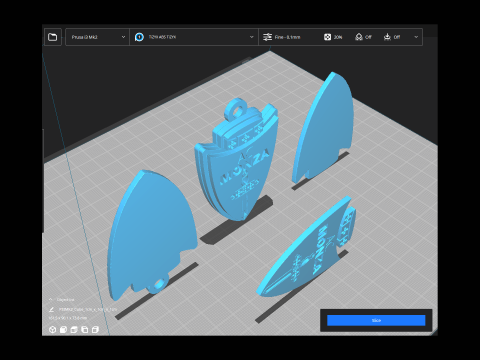This screenshot has width=480, height=360.
Task: Switch to left side view cube icon
Action: [85, 330]
